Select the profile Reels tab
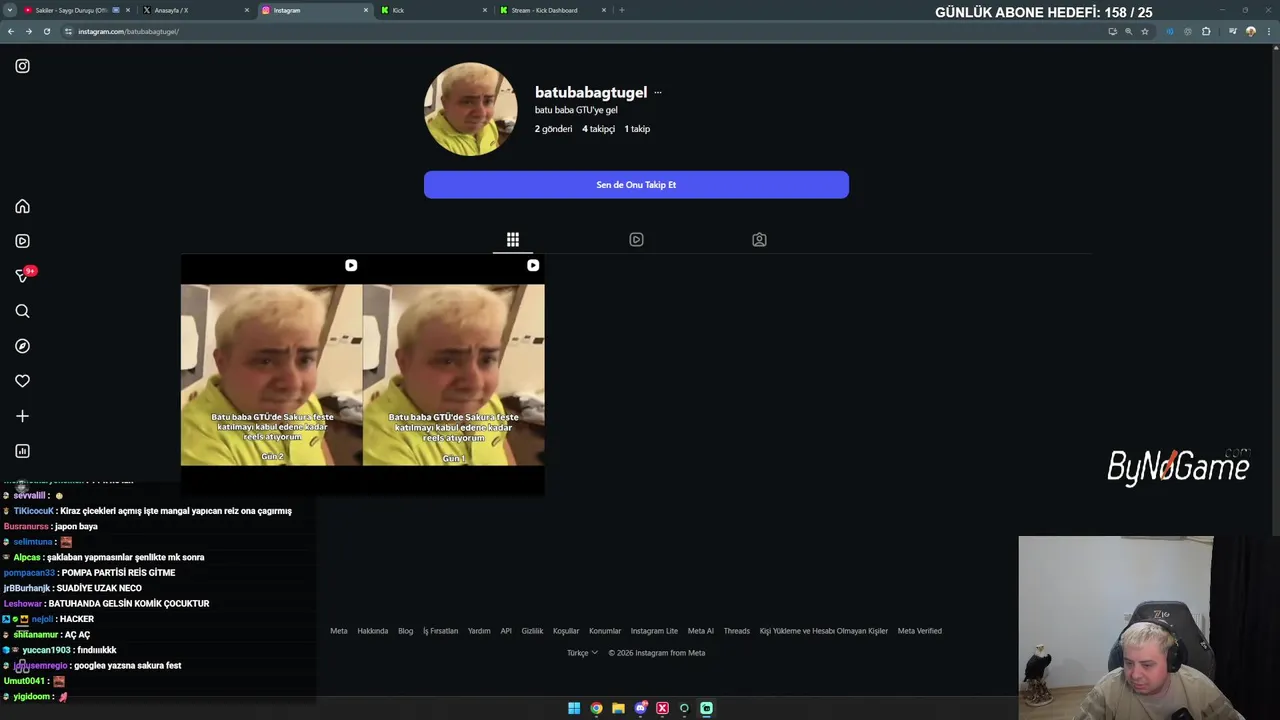This screenshot has width=1280, height=720. [x=636, y=240]
